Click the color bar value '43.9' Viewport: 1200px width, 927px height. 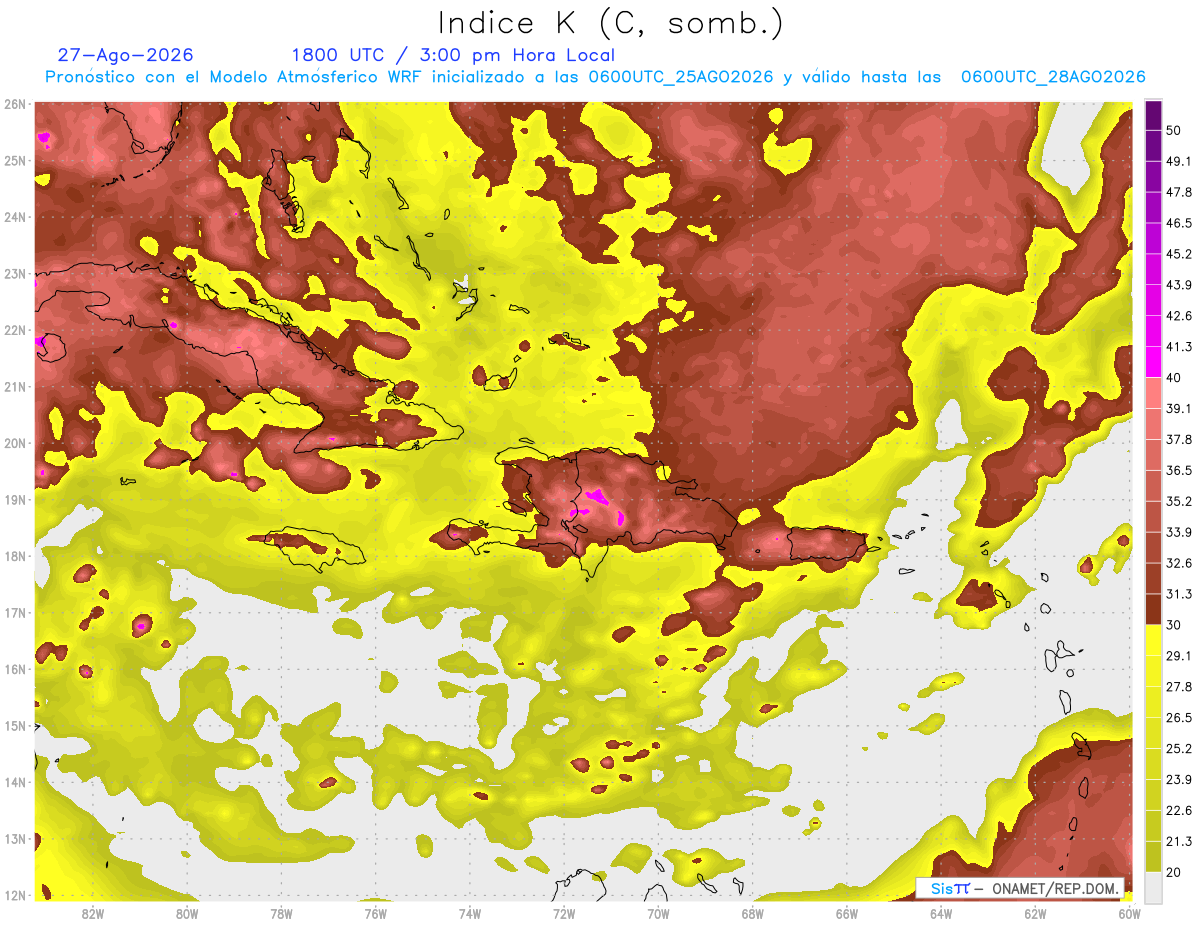click(x=1178, y=285)
